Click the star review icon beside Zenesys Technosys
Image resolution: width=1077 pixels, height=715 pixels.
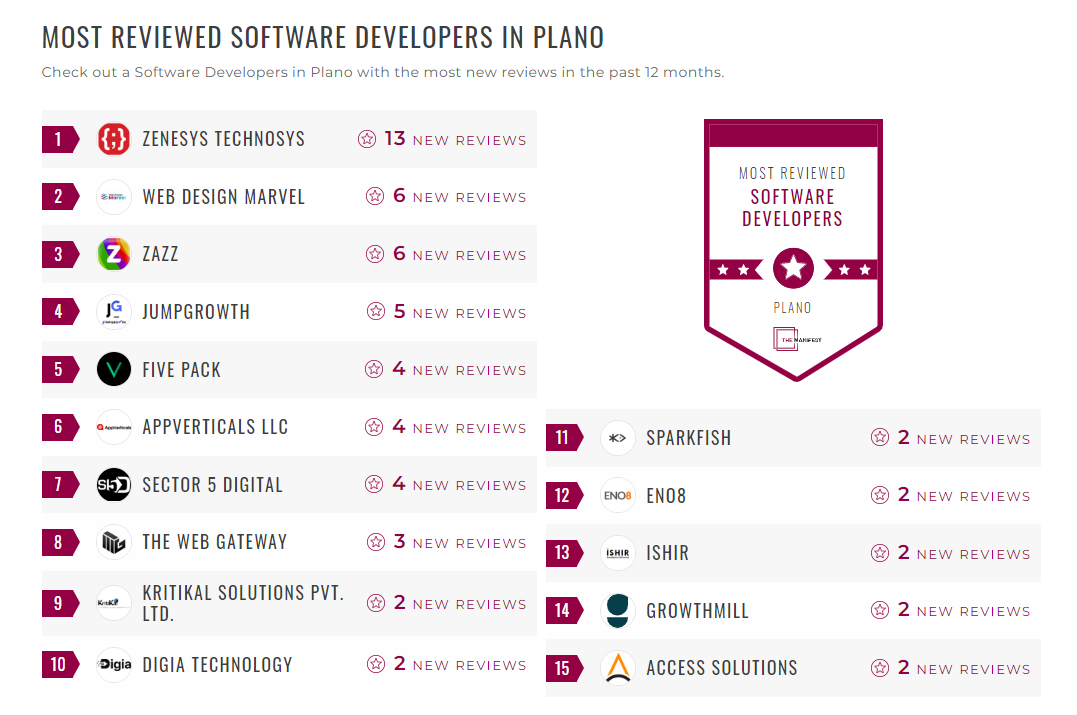[367, 139]
